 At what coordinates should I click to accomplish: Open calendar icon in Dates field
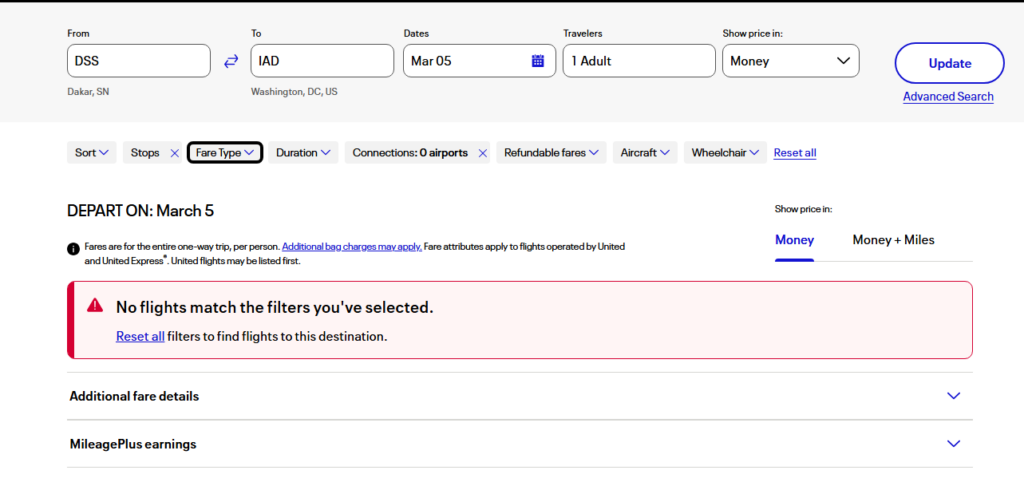[x=537, y=61]
